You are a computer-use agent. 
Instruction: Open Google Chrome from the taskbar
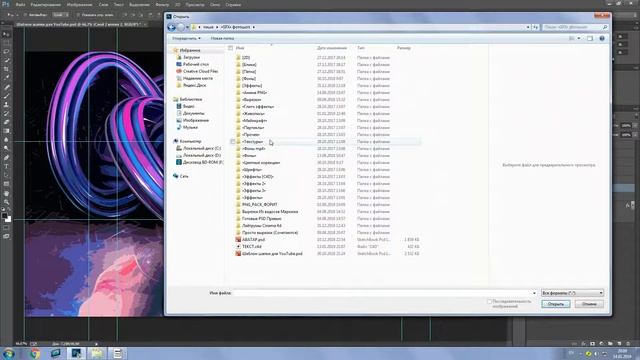point(35,353)
